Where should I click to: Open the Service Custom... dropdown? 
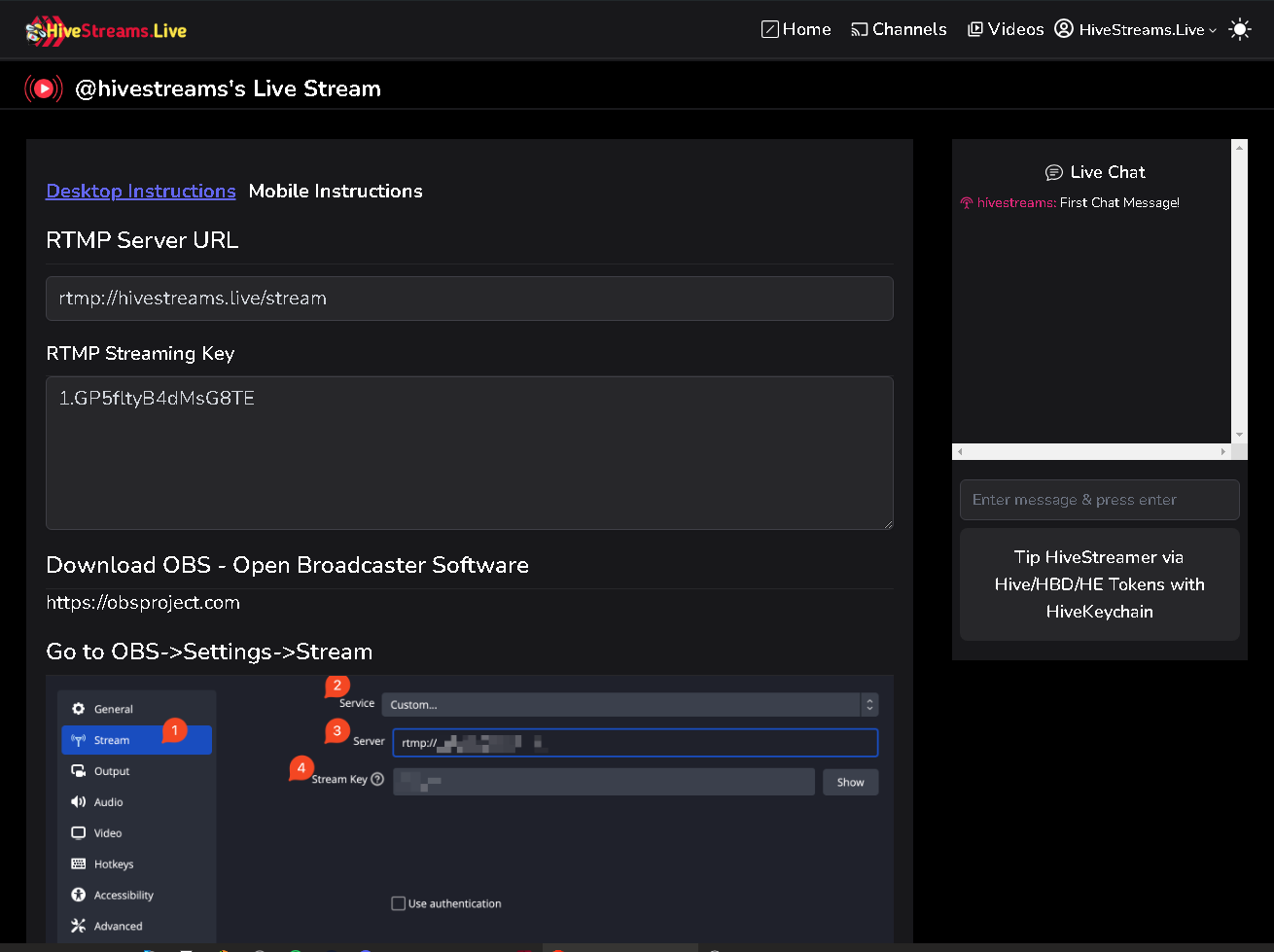coord(629,704)
